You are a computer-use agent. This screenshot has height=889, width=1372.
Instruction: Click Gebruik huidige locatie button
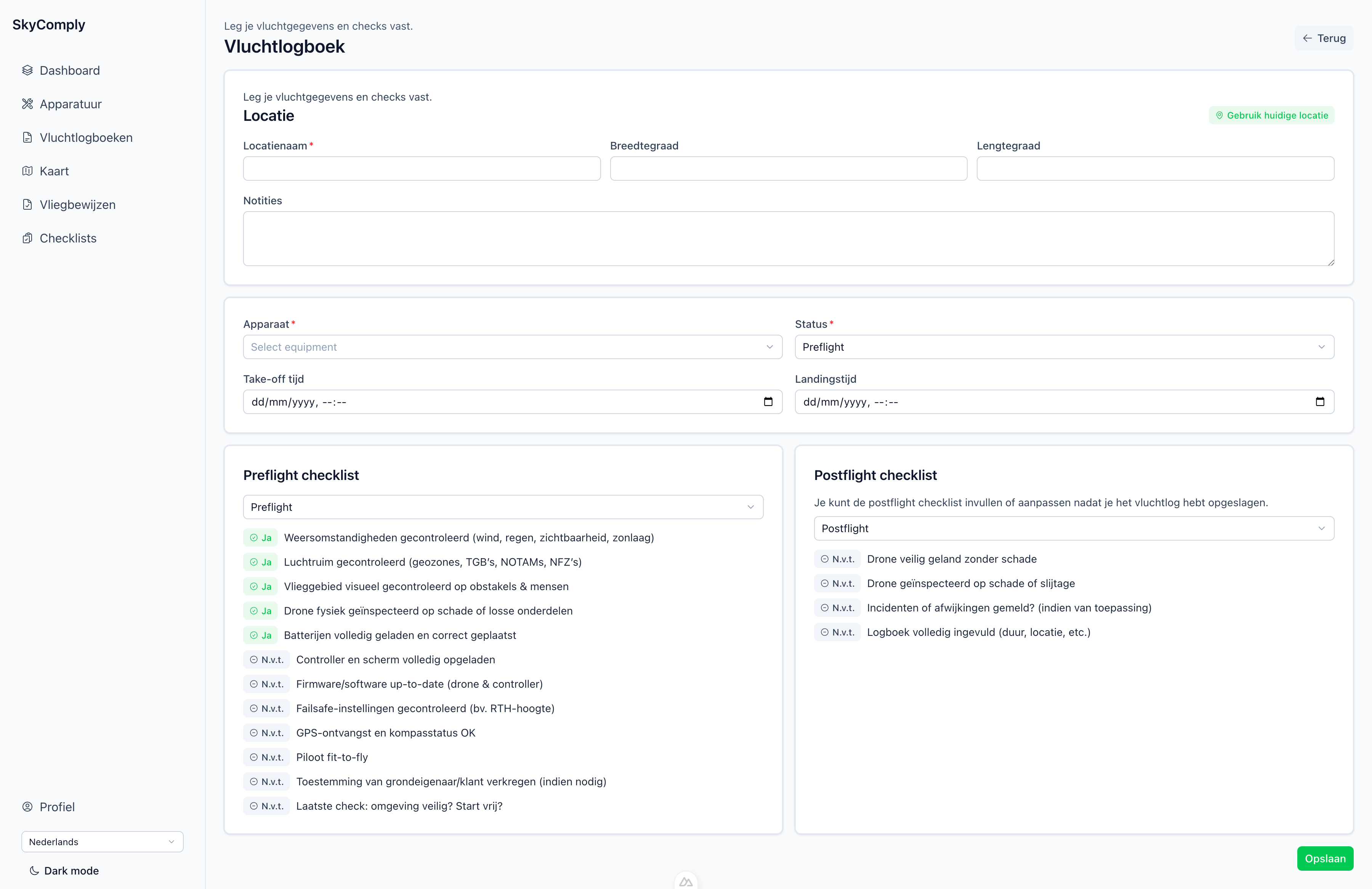[1271, 115]
